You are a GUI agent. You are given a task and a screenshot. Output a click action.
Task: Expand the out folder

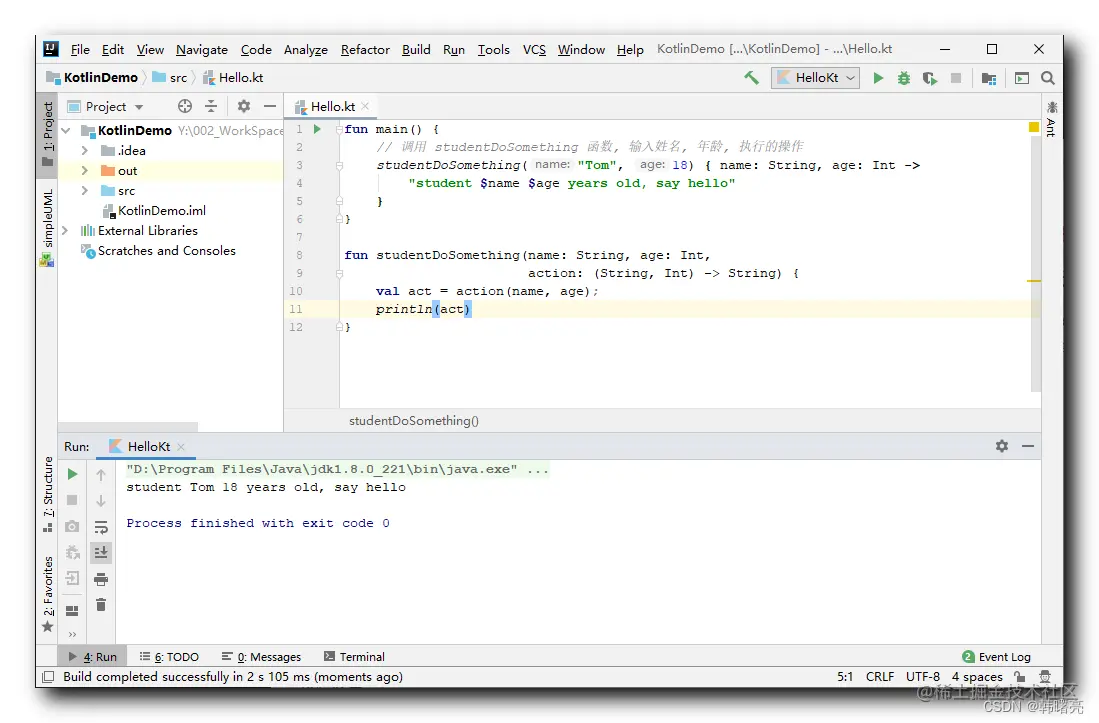(85, 170)
